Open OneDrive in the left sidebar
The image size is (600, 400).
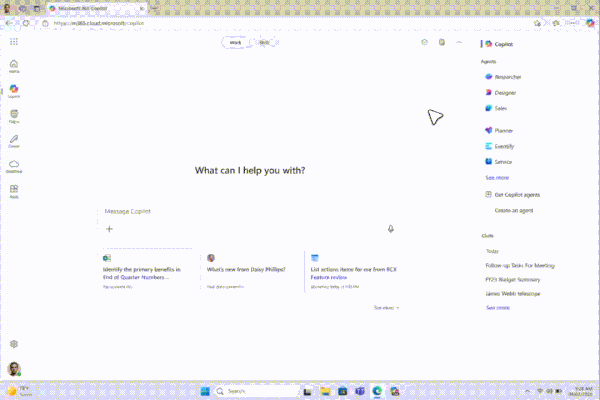click(x=14, y=166)
